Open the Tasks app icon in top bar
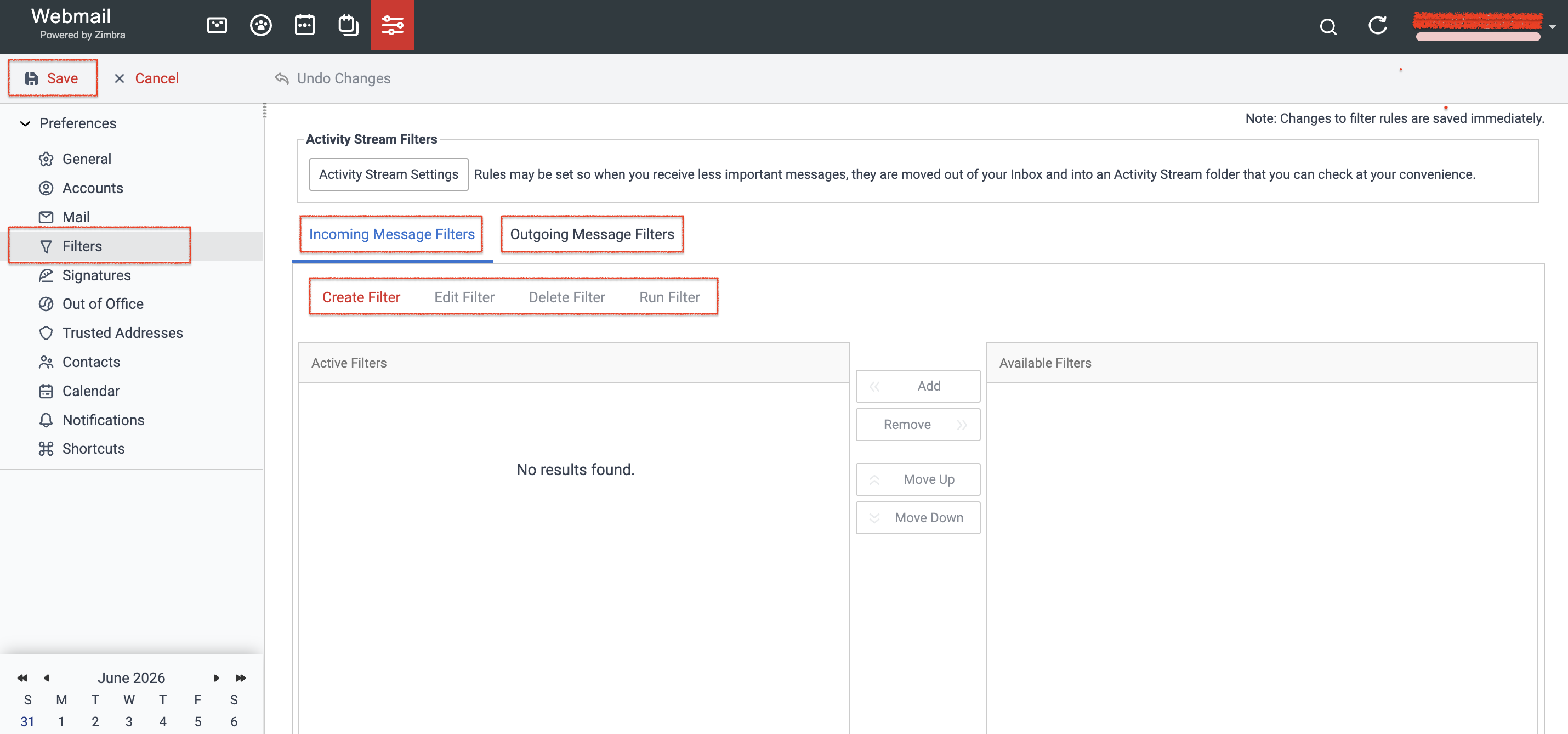Screen dimensions: 1568x734 [x=348, y=25]
